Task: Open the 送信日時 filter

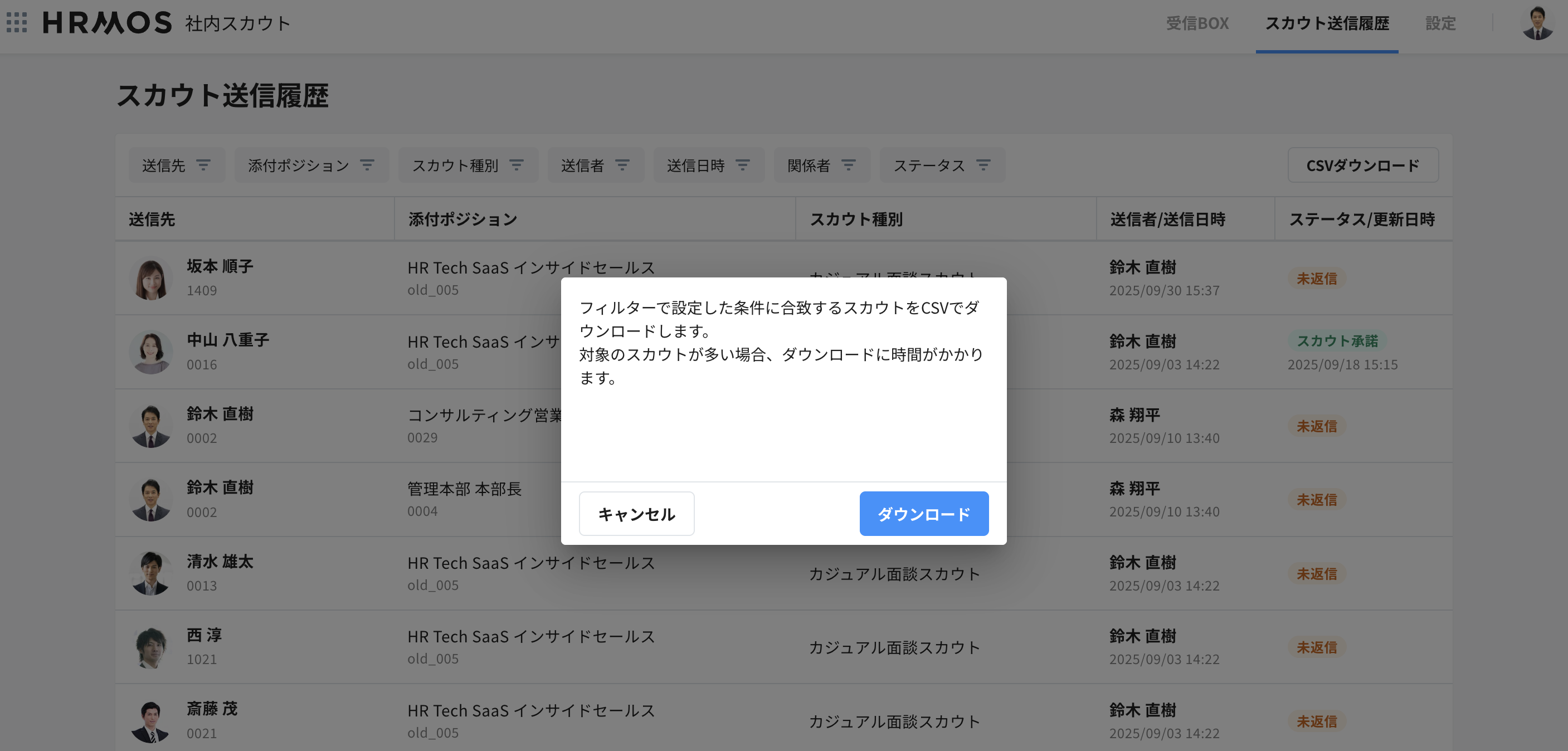Action: point(708,165)
